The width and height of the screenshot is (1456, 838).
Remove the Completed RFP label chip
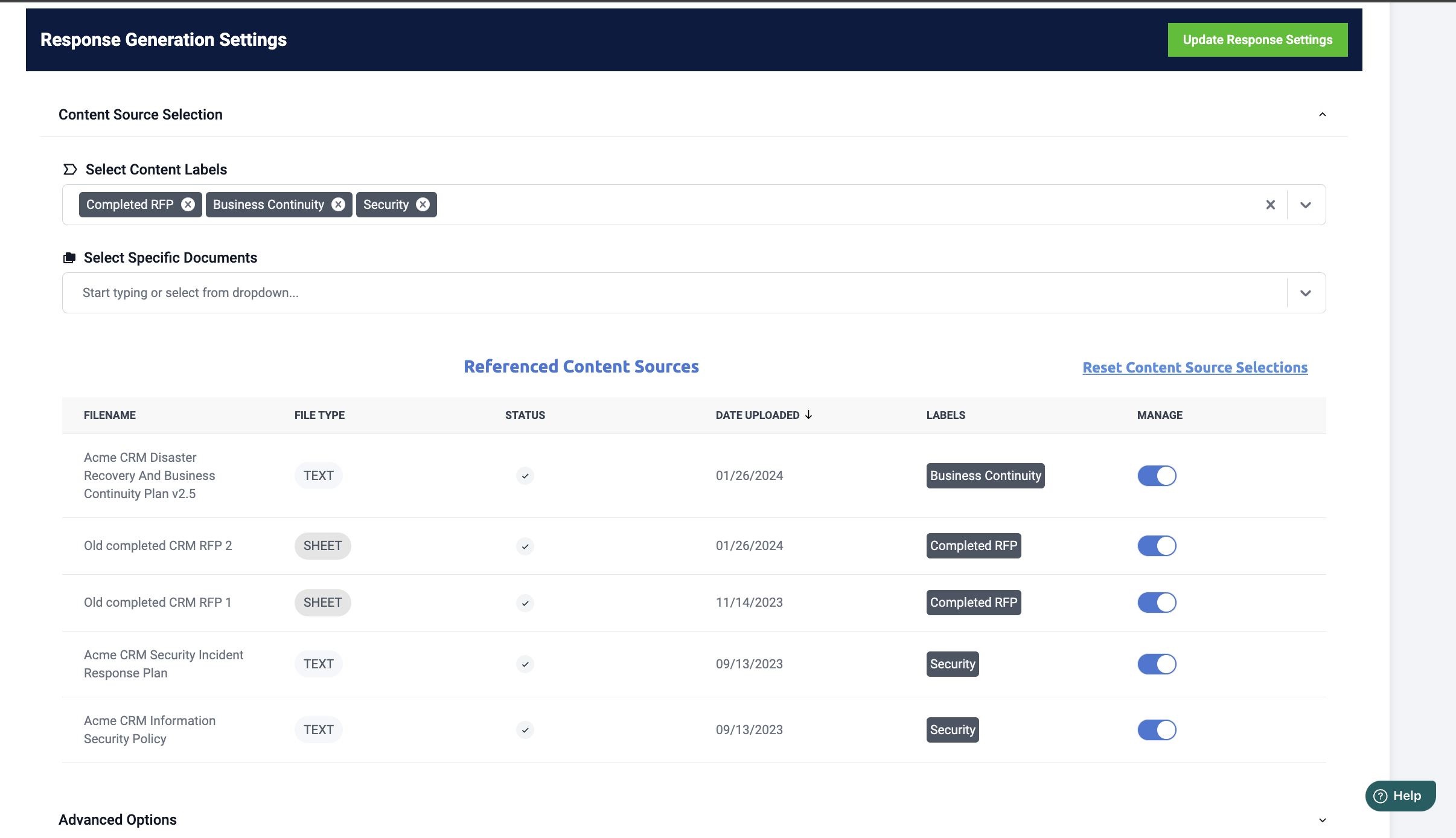point(188,205)
